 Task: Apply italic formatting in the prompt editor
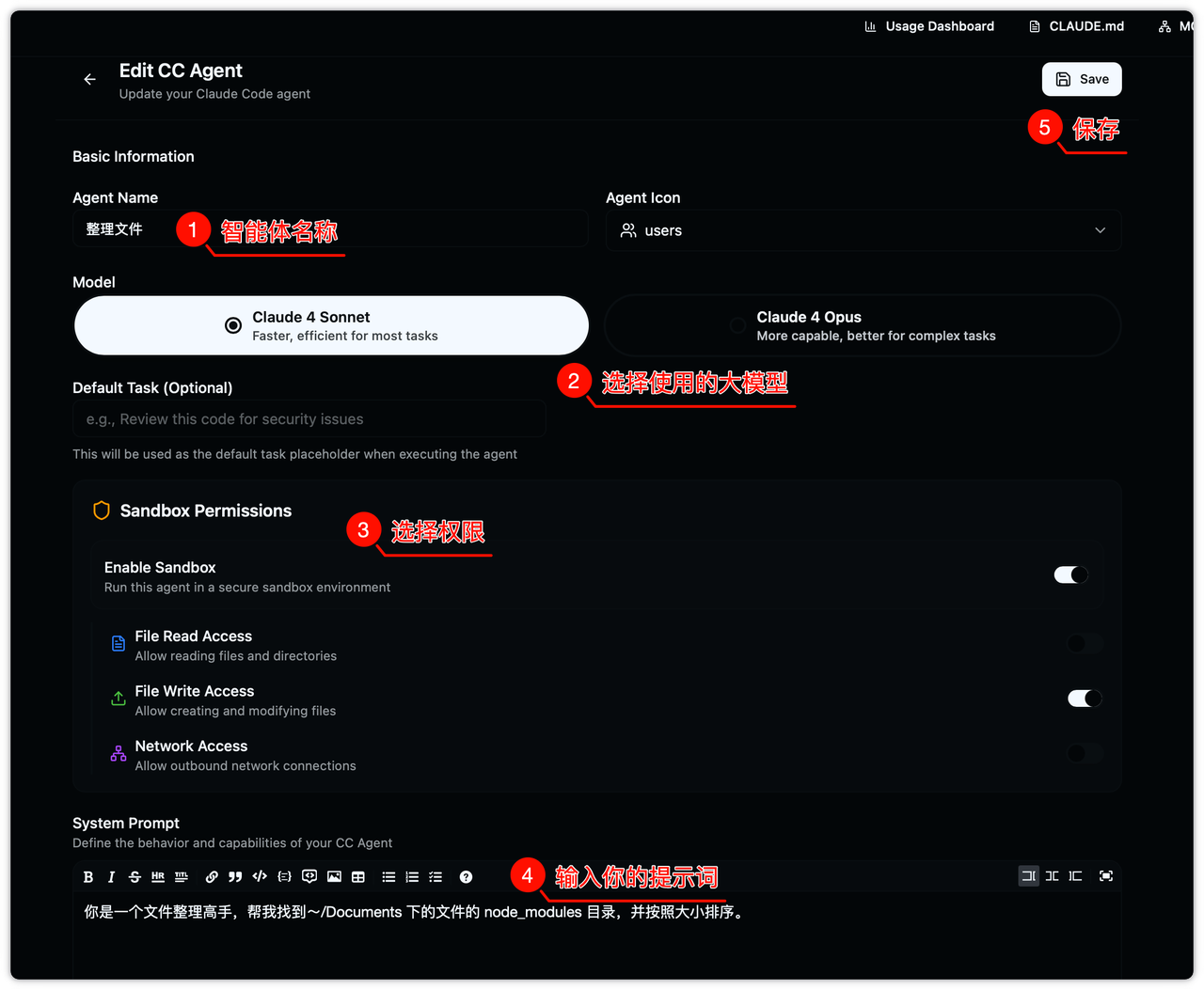pyautogui.click(x=111, y=877)
